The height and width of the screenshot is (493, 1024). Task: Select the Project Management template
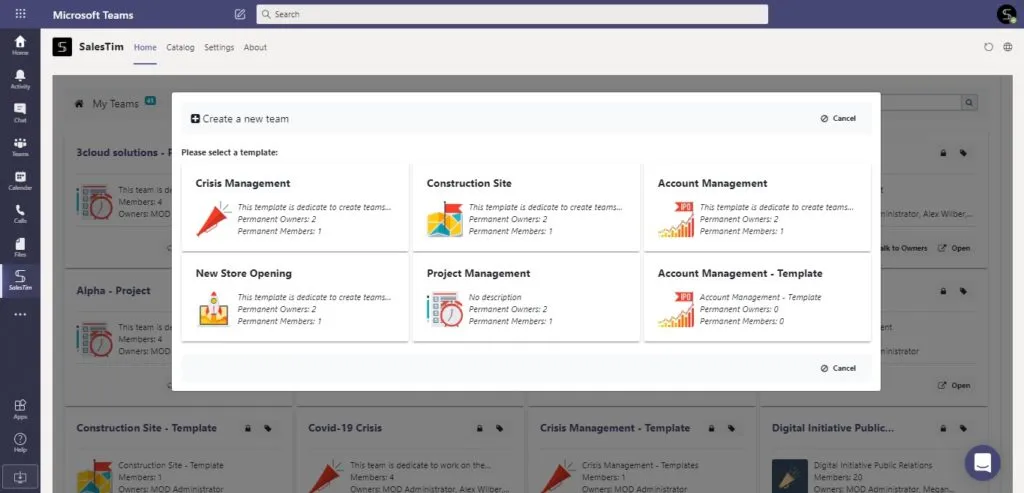526,297
